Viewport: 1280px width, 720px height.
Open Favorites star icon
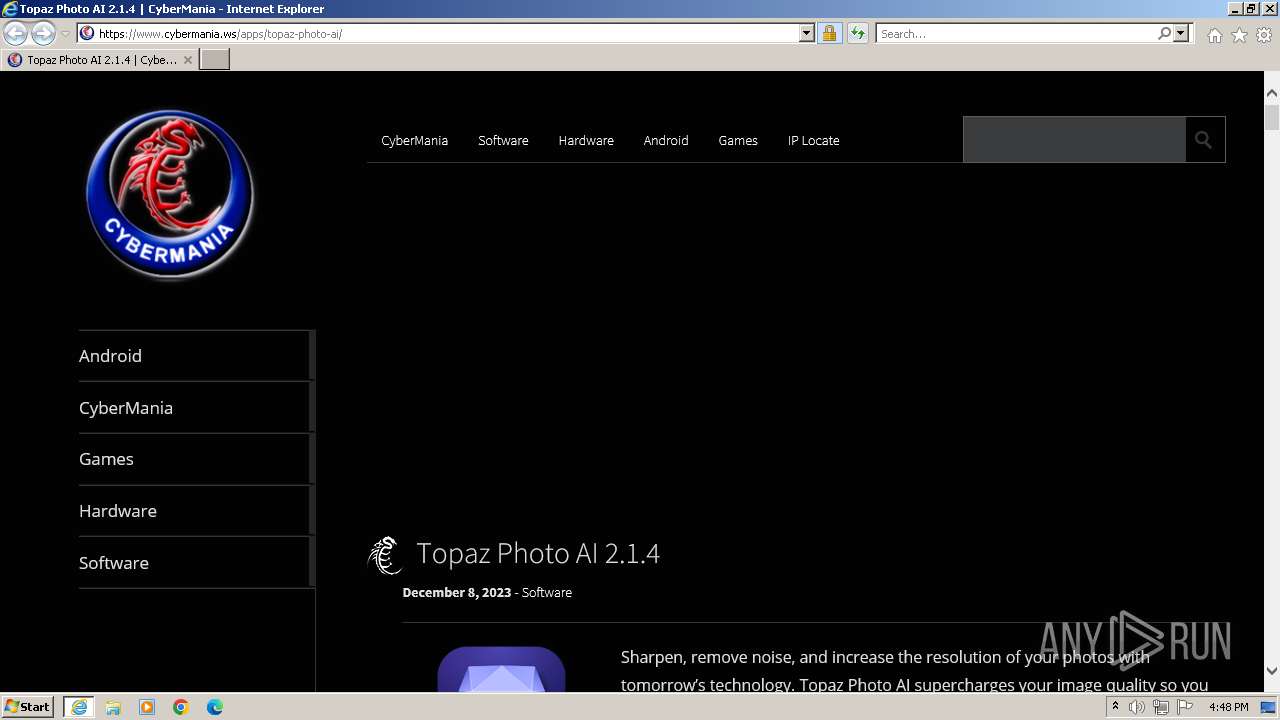pos(1239,35)
